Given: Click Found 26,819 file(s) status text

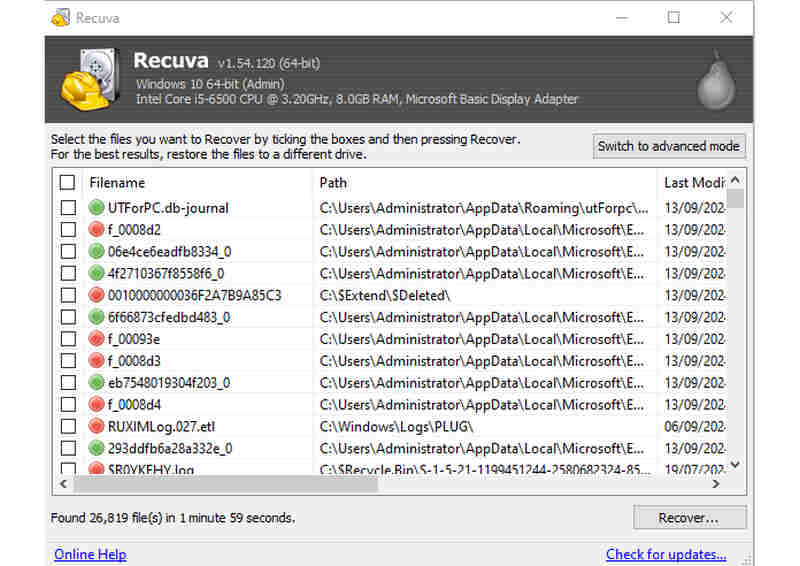Looking at the screenshot, I should [x=173, y=518].
